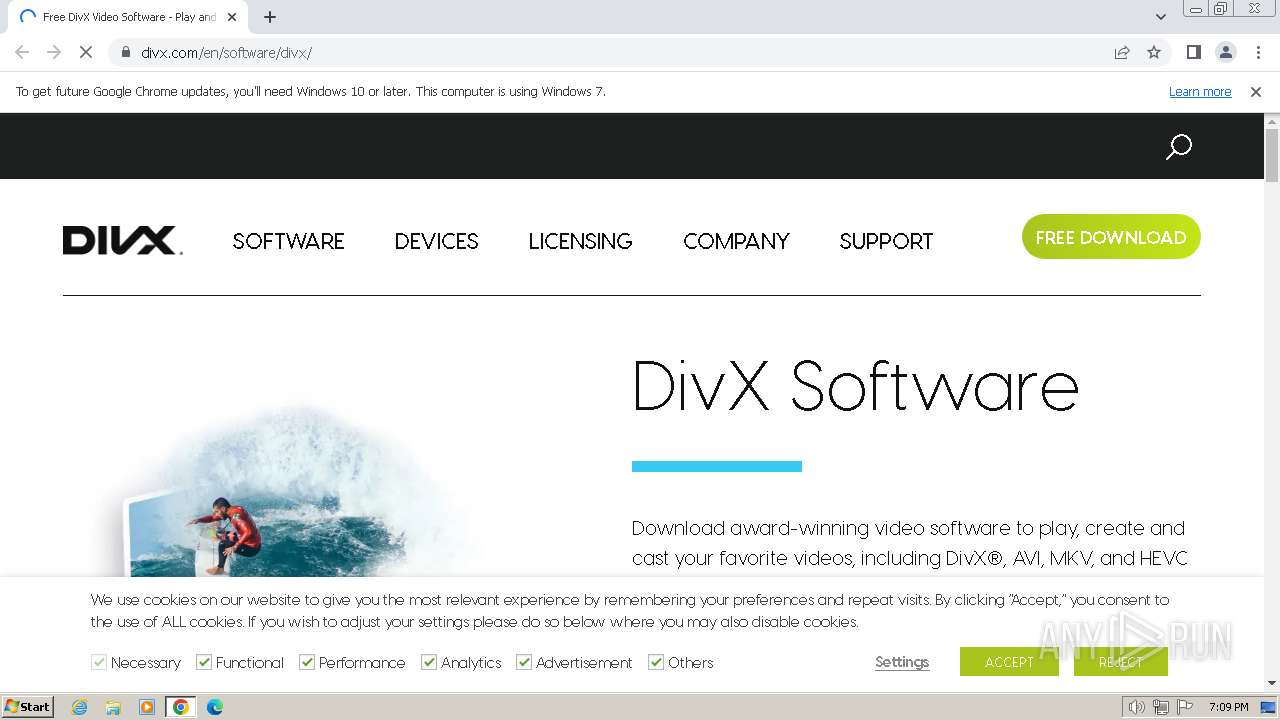The width and height of the screenshot is (1280, 720).
Task: Open File Explorer from the taskbar
Action: click(x=113, y=707)
